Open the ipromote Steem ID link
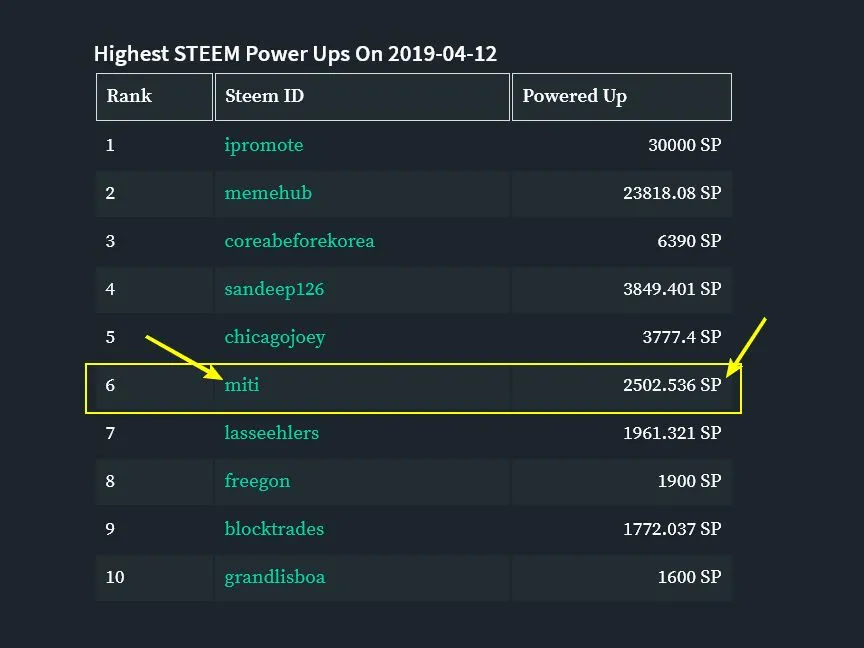 [263, 145]
